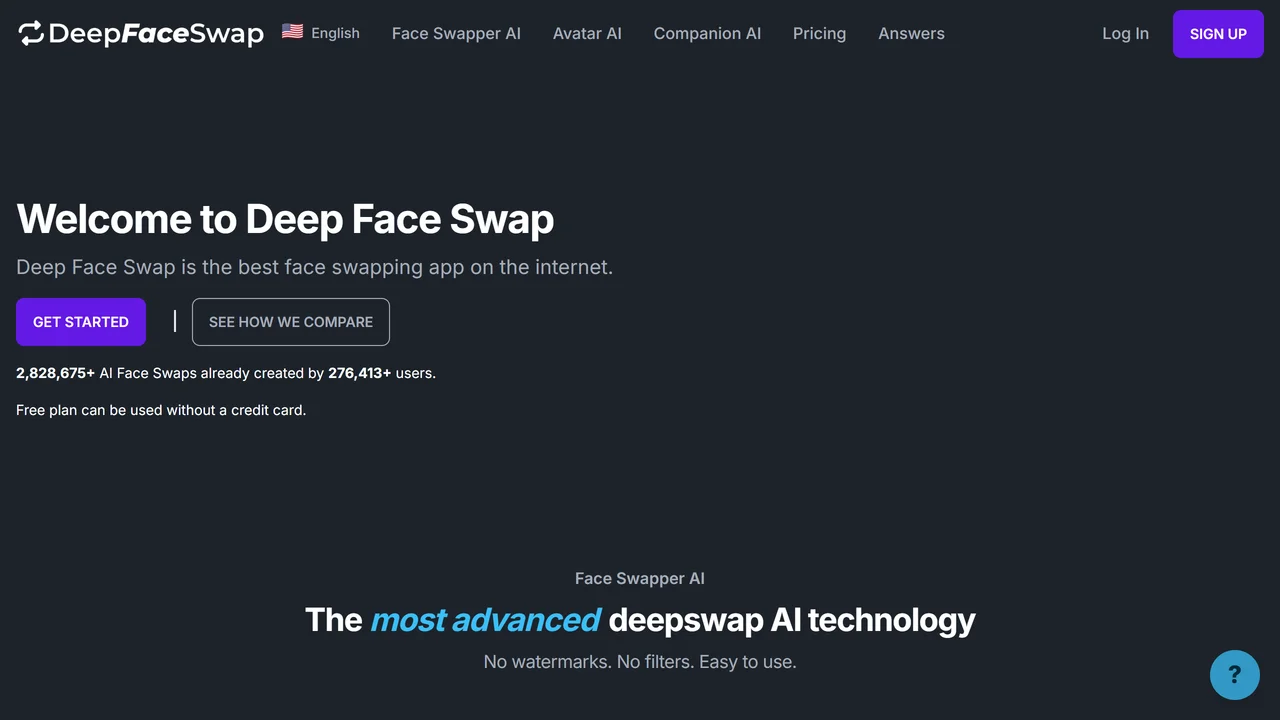Click SEE HOW WE COMPARE button
Viewport: 1280px width, 720px height.
tap(291, 322)
